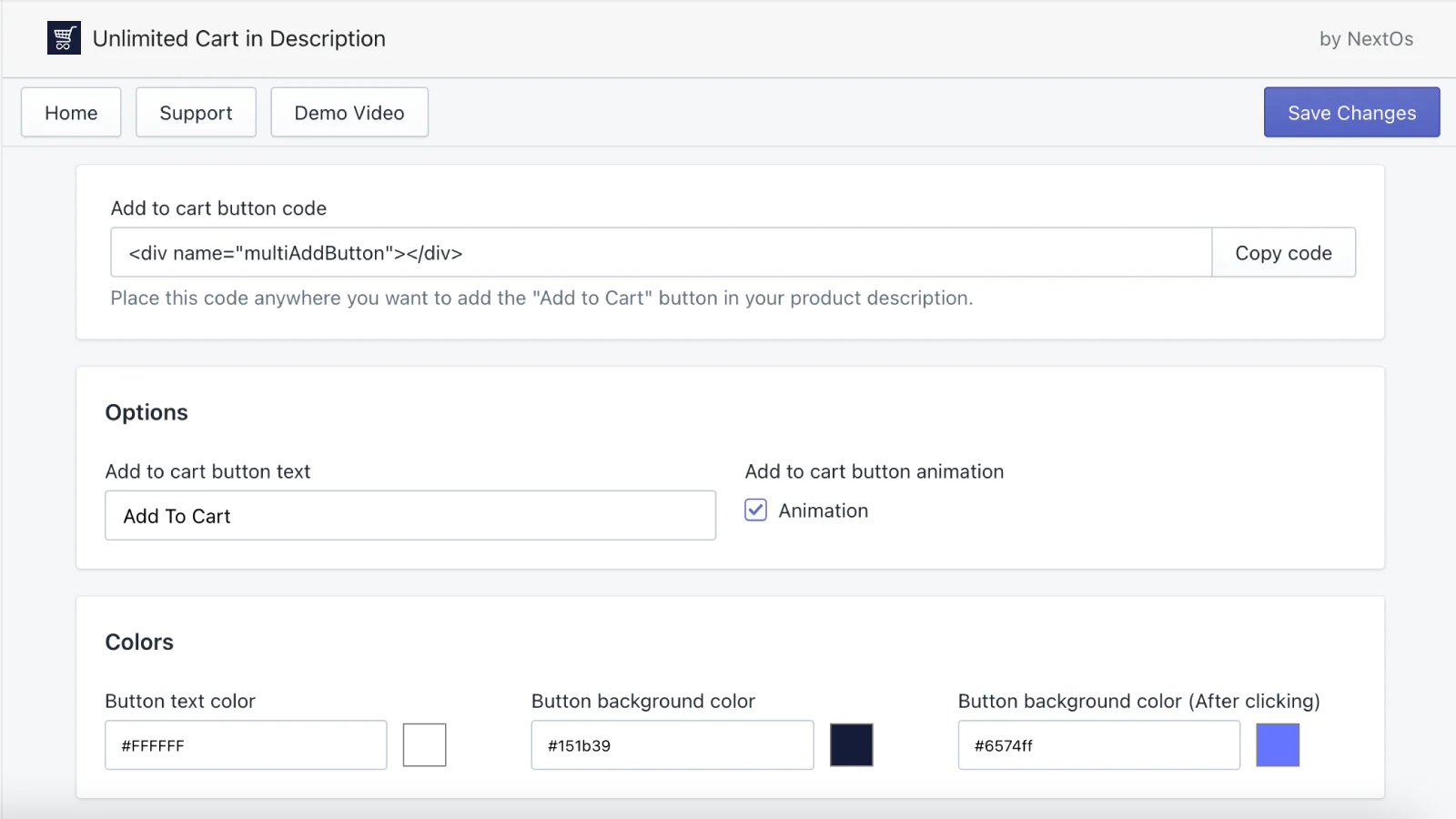
Task: Click the Button background color label
Action: point(643,701)
